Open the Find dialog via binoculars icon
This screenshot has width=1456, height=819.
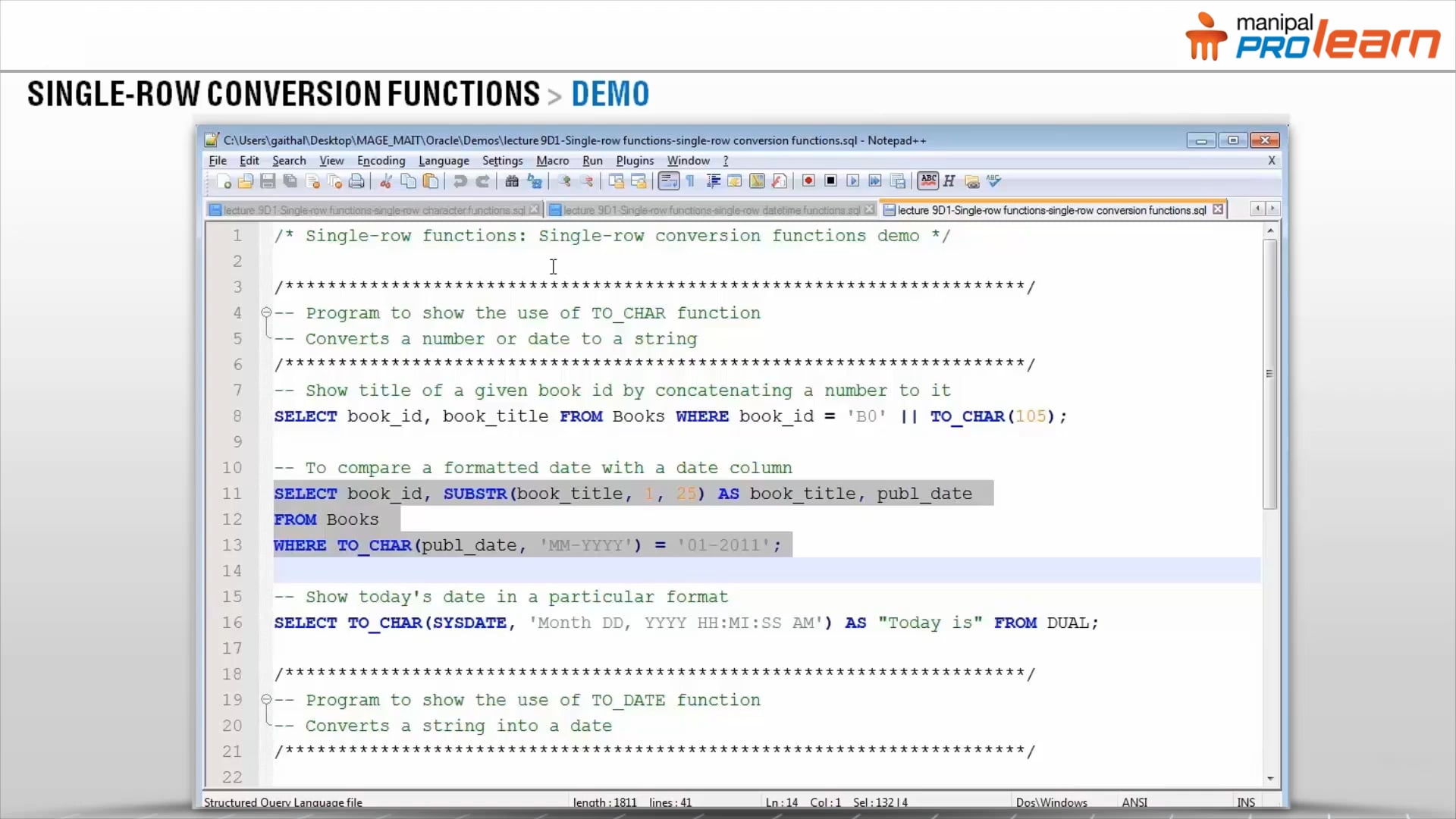[512, 181]
